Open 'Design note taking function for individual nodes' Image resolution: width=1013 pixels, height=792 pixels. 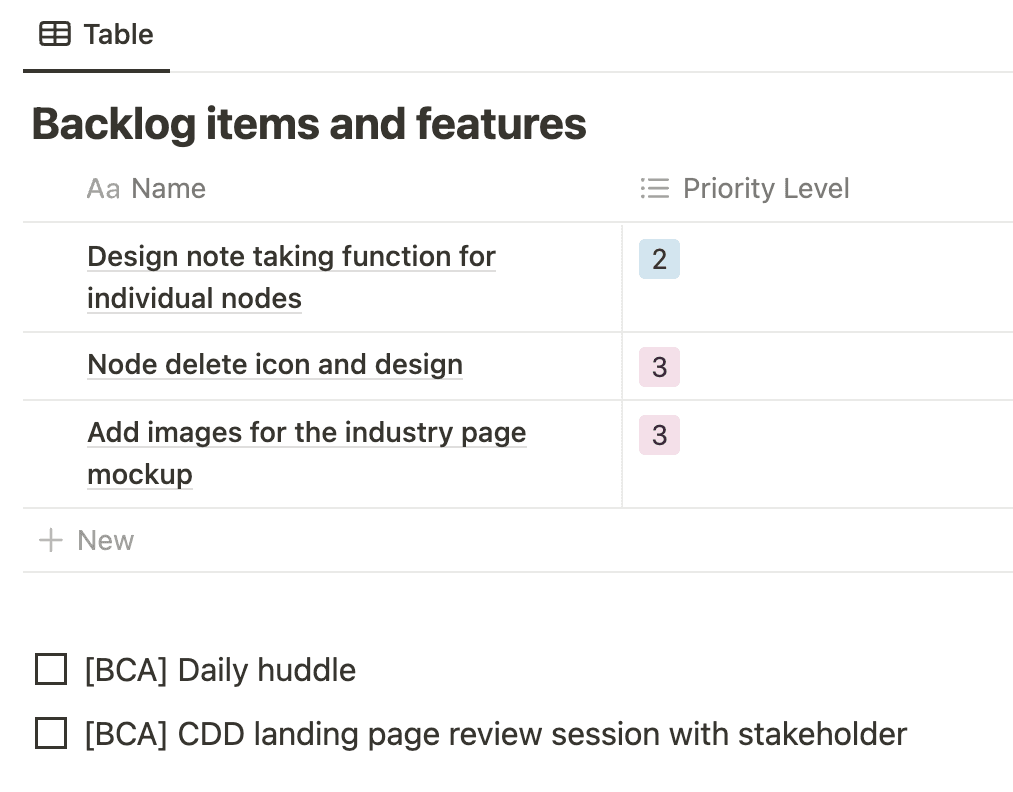coord(290,257)
